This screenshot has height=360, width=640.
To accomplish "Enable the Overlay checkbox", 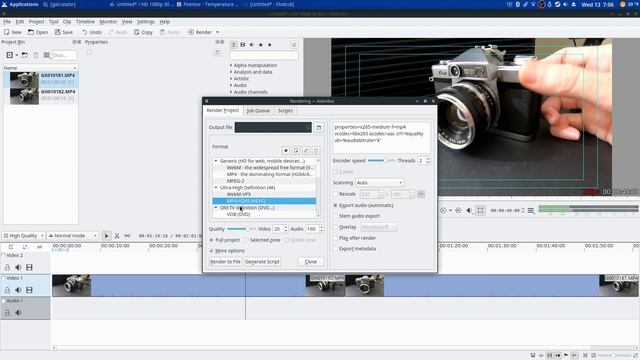I will coord(336,227).
